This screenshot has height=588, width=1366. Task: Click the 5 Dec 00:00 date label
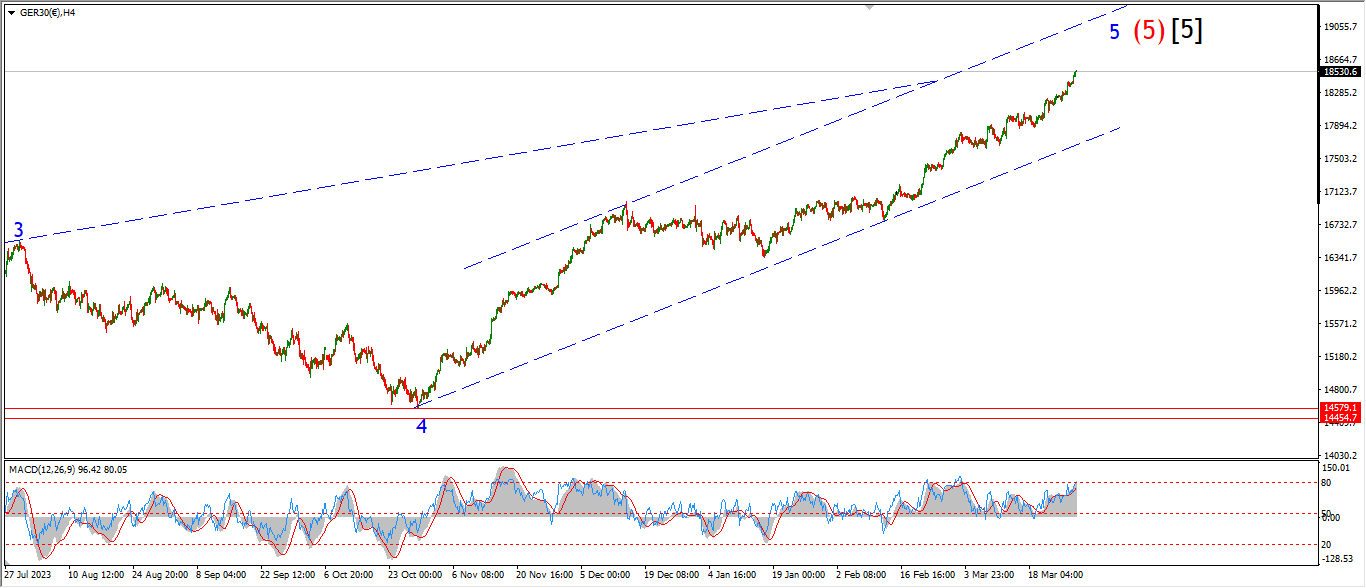(x=601, y=576)
